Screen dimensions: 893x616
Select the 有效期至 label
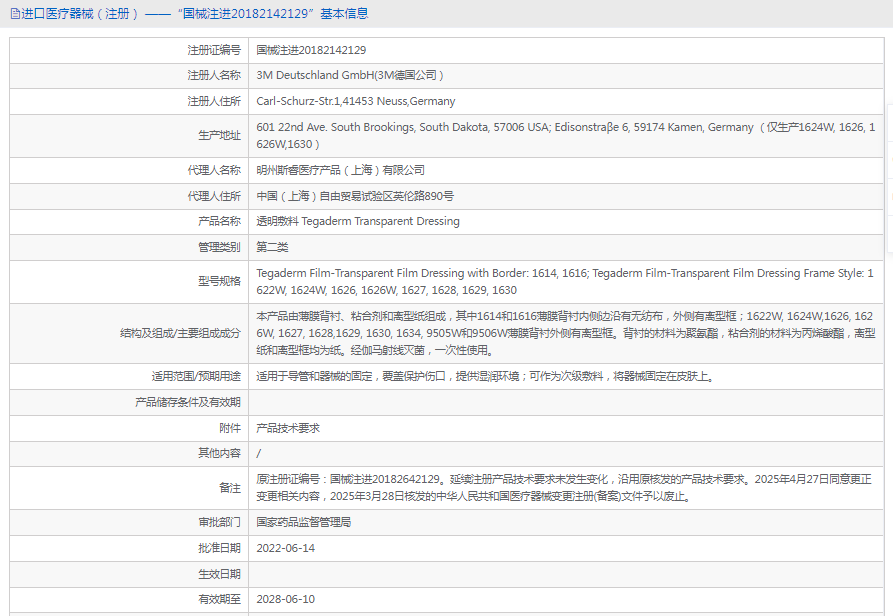219,599
